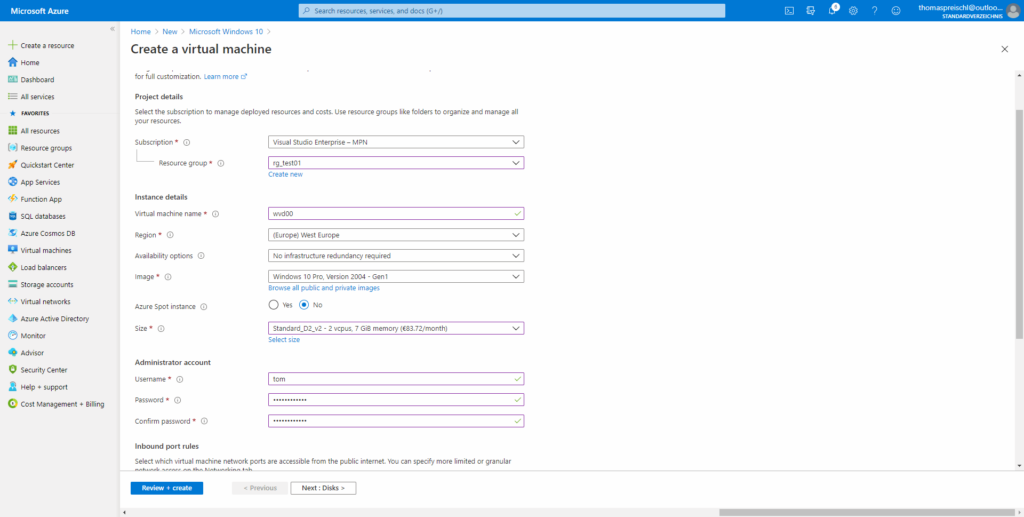Image resolution: width=1024 pixels, height=517 pixels.
Task: Show info icon next to Virtual machine name
Action: [216, 214]
